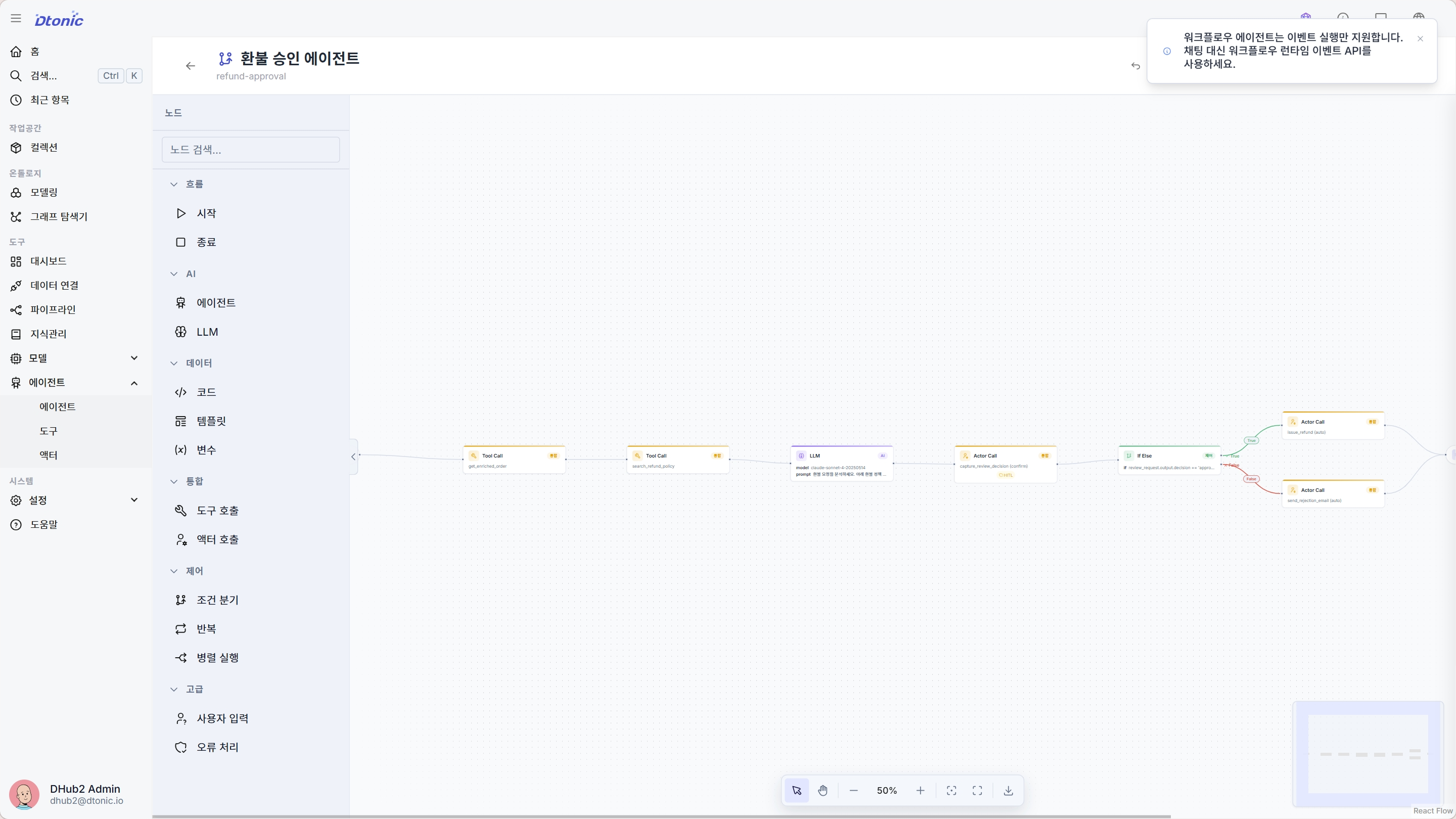
Task: Toggle fullscreen canvas icon
Action: coord(977,790)
